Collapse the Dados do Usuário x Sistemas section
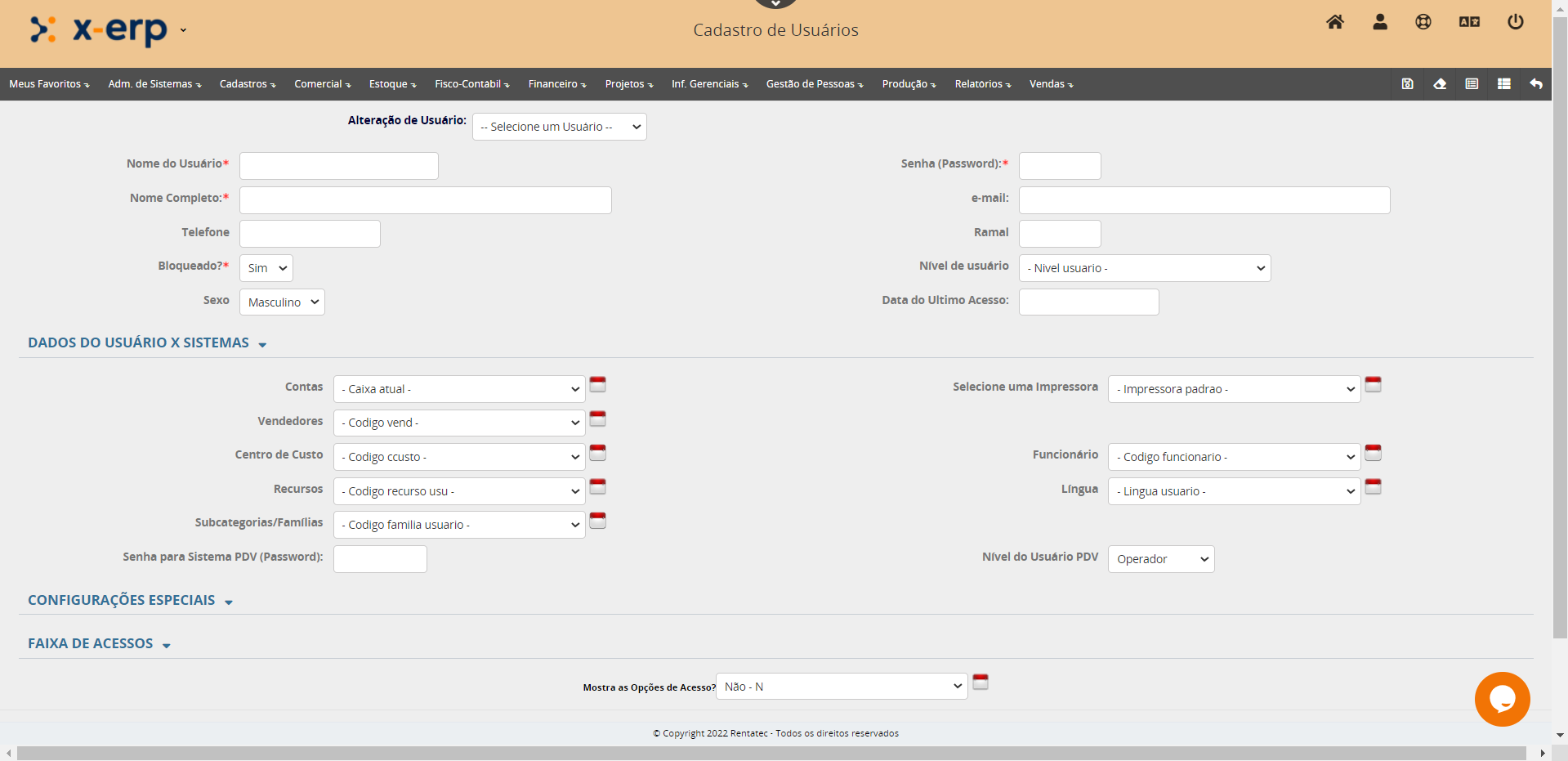Viewport: 1568px width, 761px height. click(147, 343)
